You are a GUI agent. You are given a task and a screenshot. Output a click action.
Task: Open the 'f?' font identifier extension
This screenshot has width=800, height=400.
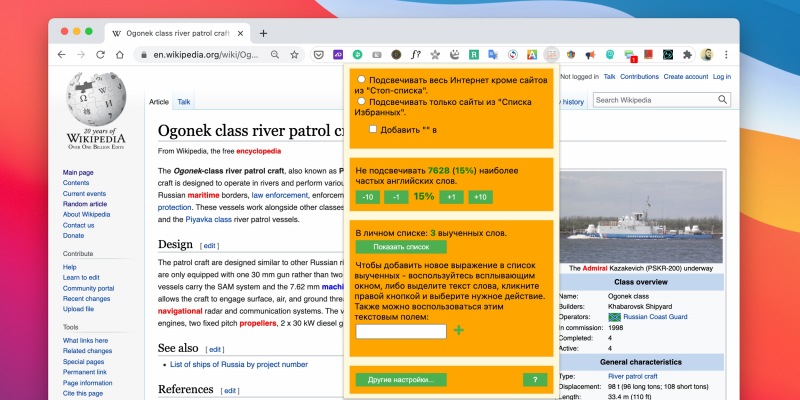click(416, 55)
